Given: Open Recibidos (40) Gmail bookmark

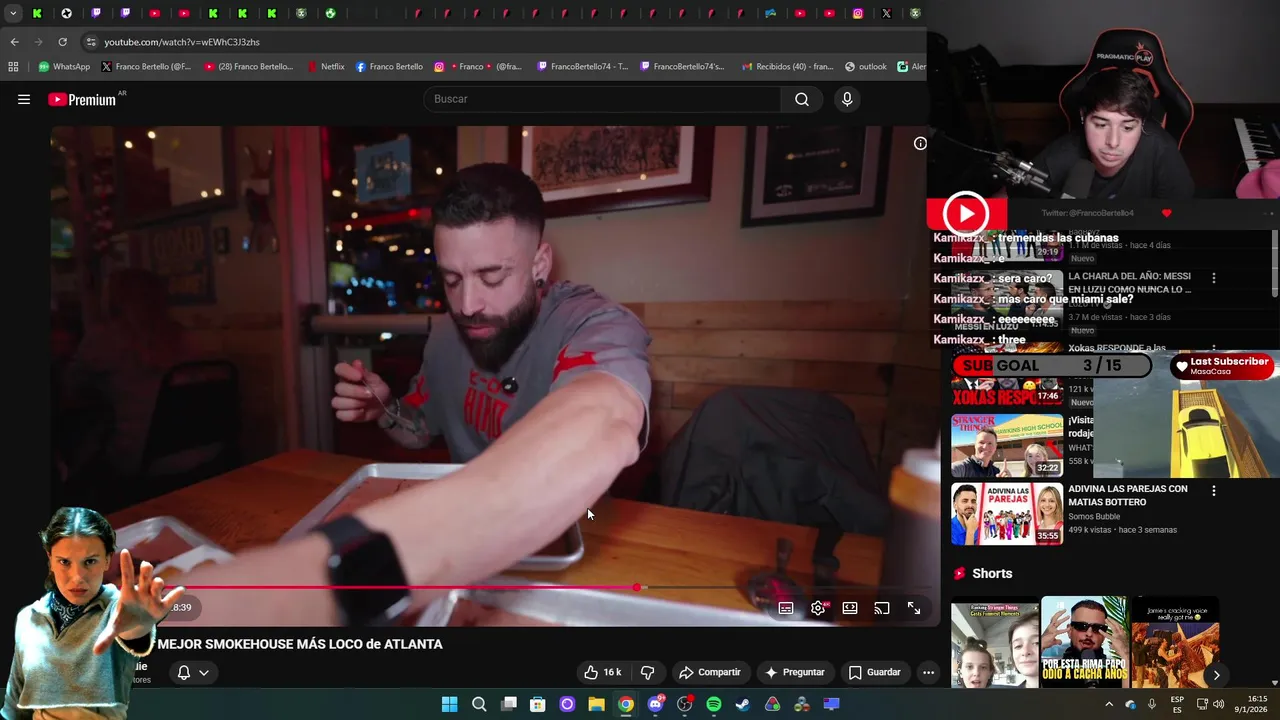Looking at the screenshot, I should (787, 67).
